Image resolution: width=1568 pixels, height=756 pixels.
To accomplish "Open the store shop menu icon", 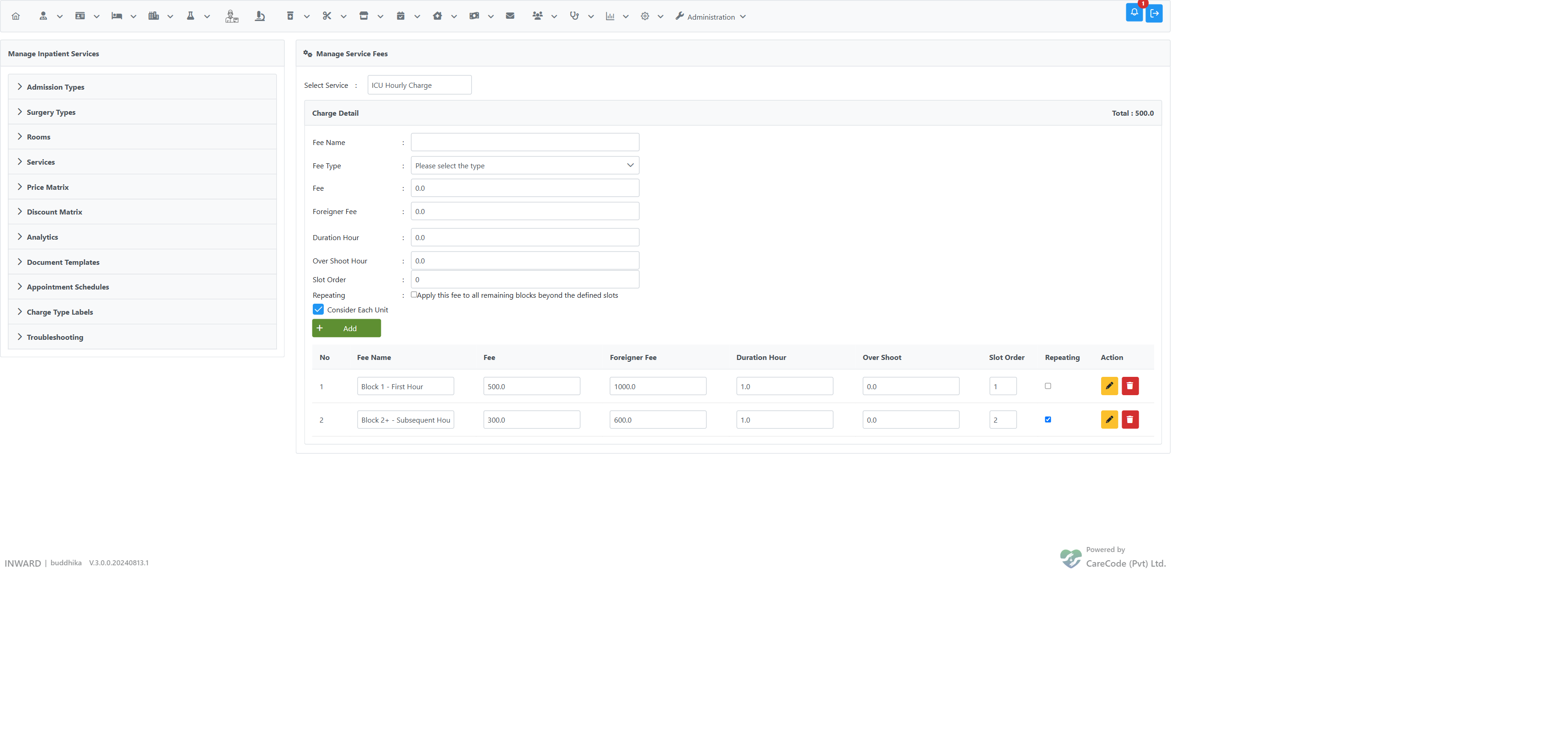I will [364, 16].
